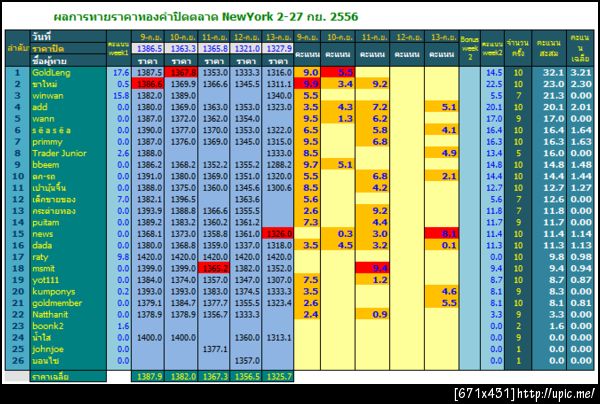Select price 1340.0 in winwan row
Screen dimensions: 600x404
(x=278, y=96)
